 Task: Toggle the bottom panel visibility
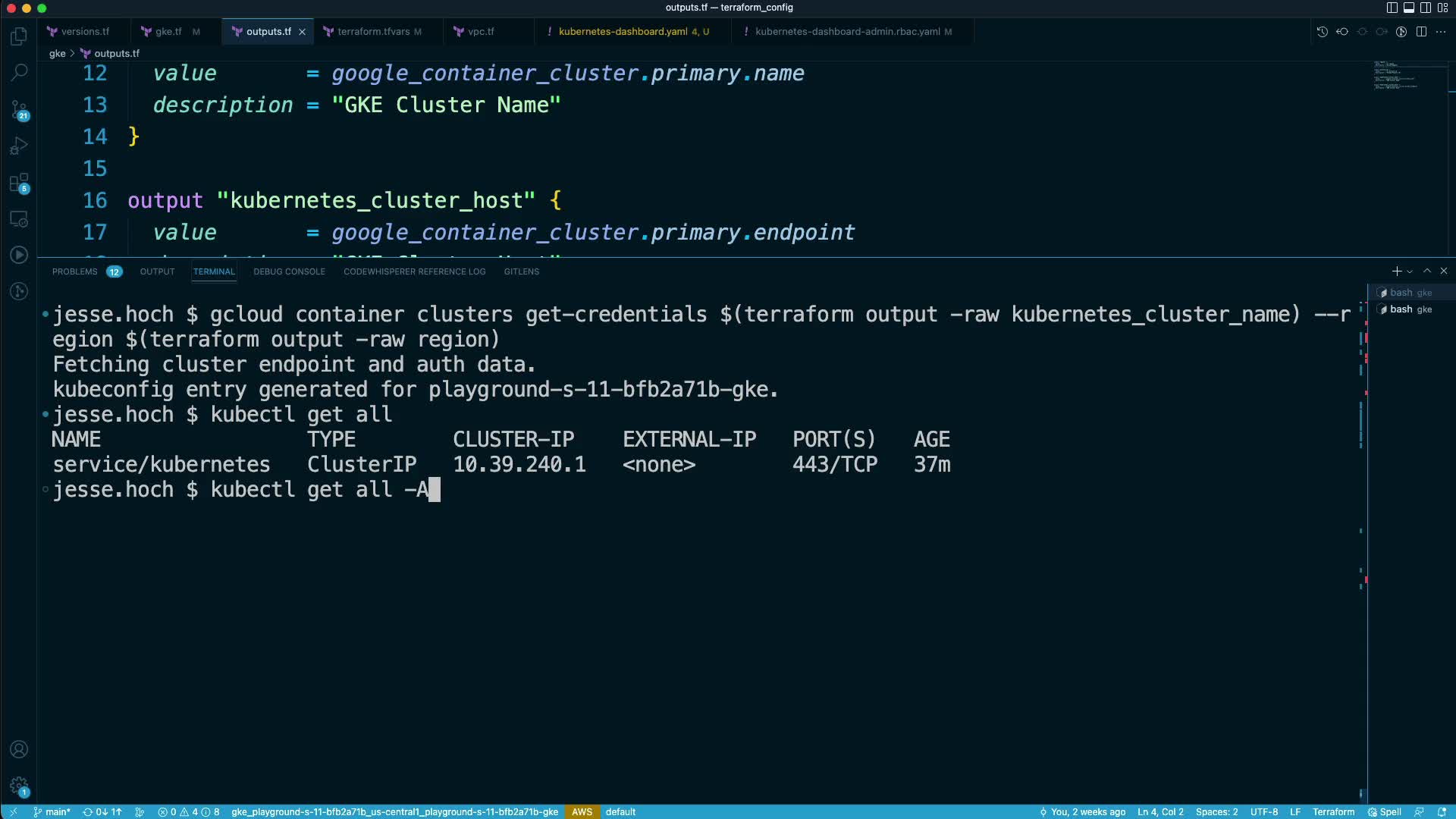coord(1408,8)
